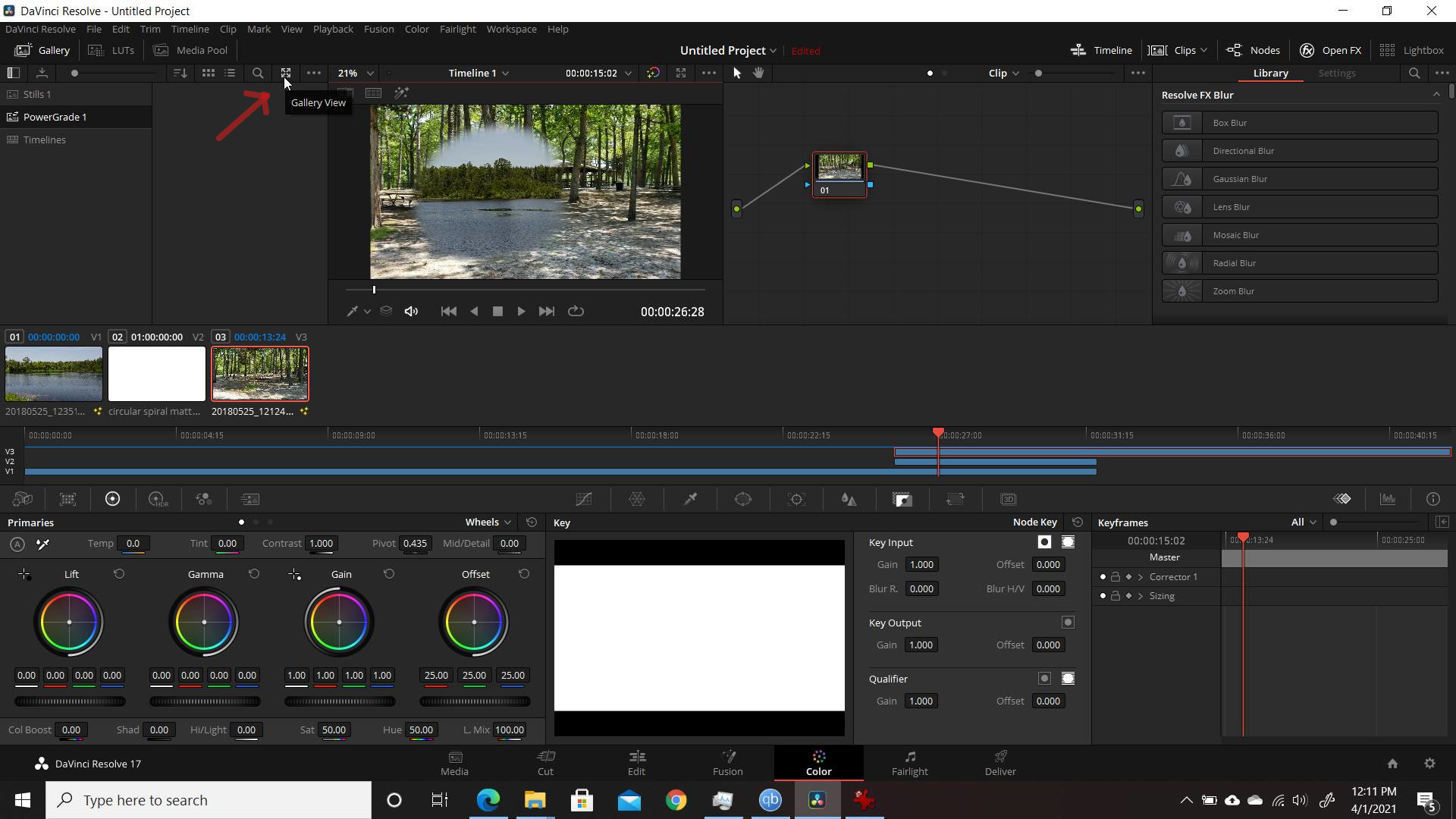Toggle the still albums sidebar icon
The width and height of the screenshot is (1456, 819).
(13, 73)
